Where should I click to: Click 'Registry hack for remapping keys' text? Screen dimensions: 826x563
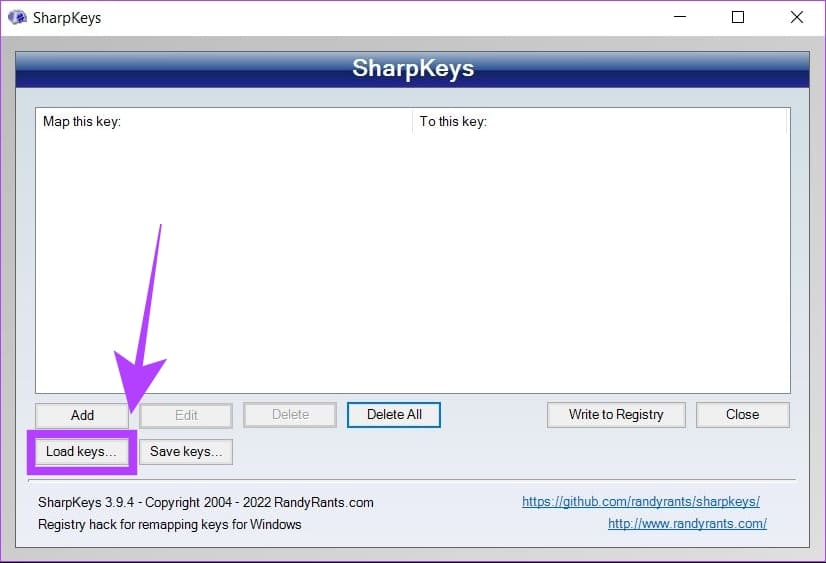pyautogui.click(x=170, y=525)
